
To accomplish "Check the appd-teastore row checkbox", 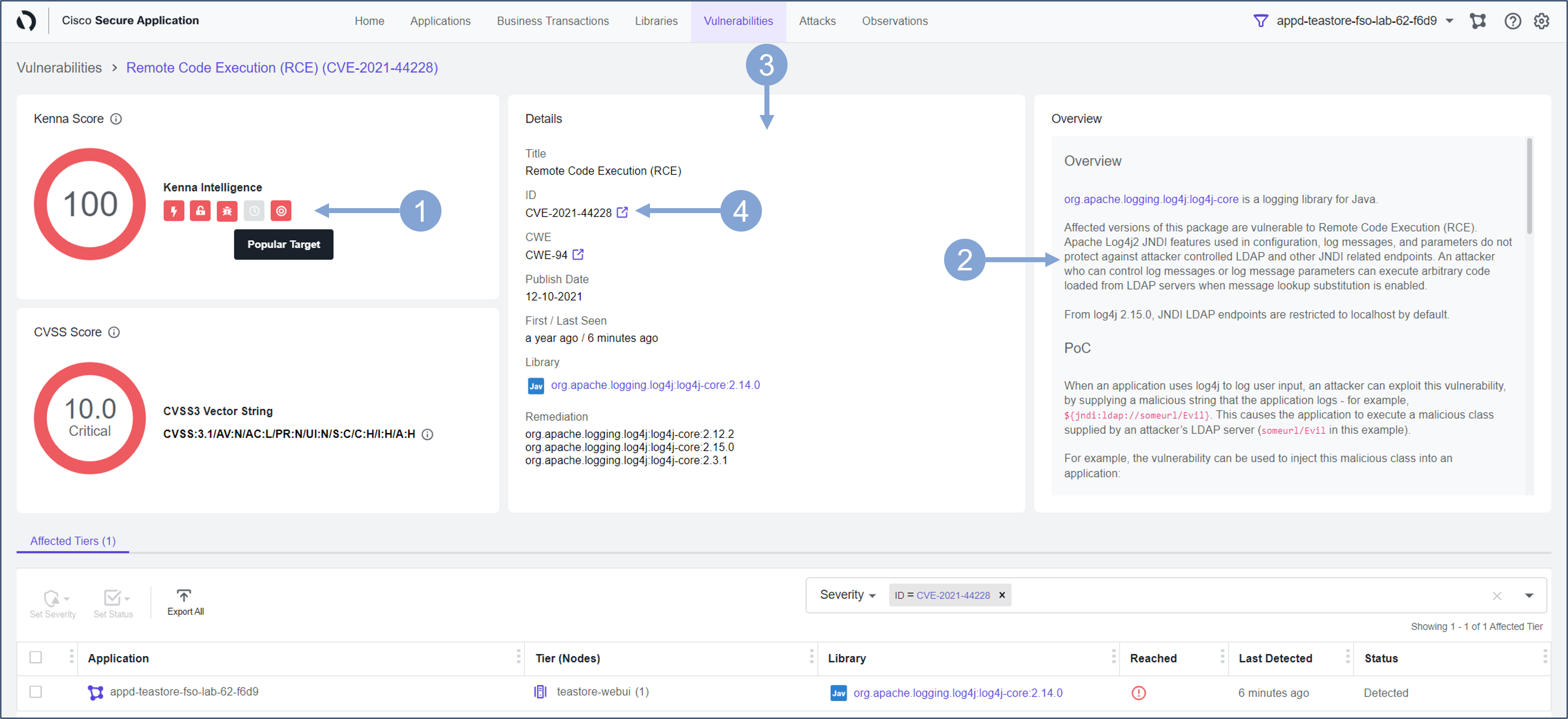I will pyautogui.click(x=36, y=692).
